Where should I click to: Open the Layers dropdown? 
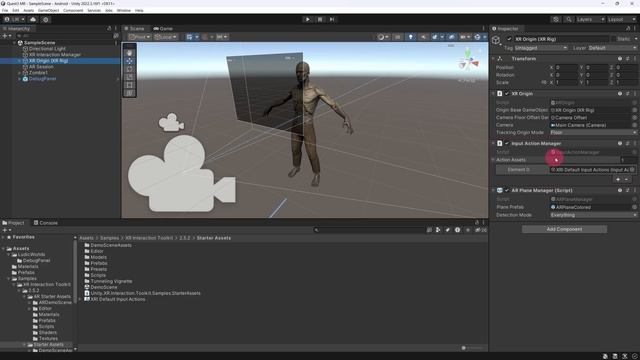(x=590, y=19)
